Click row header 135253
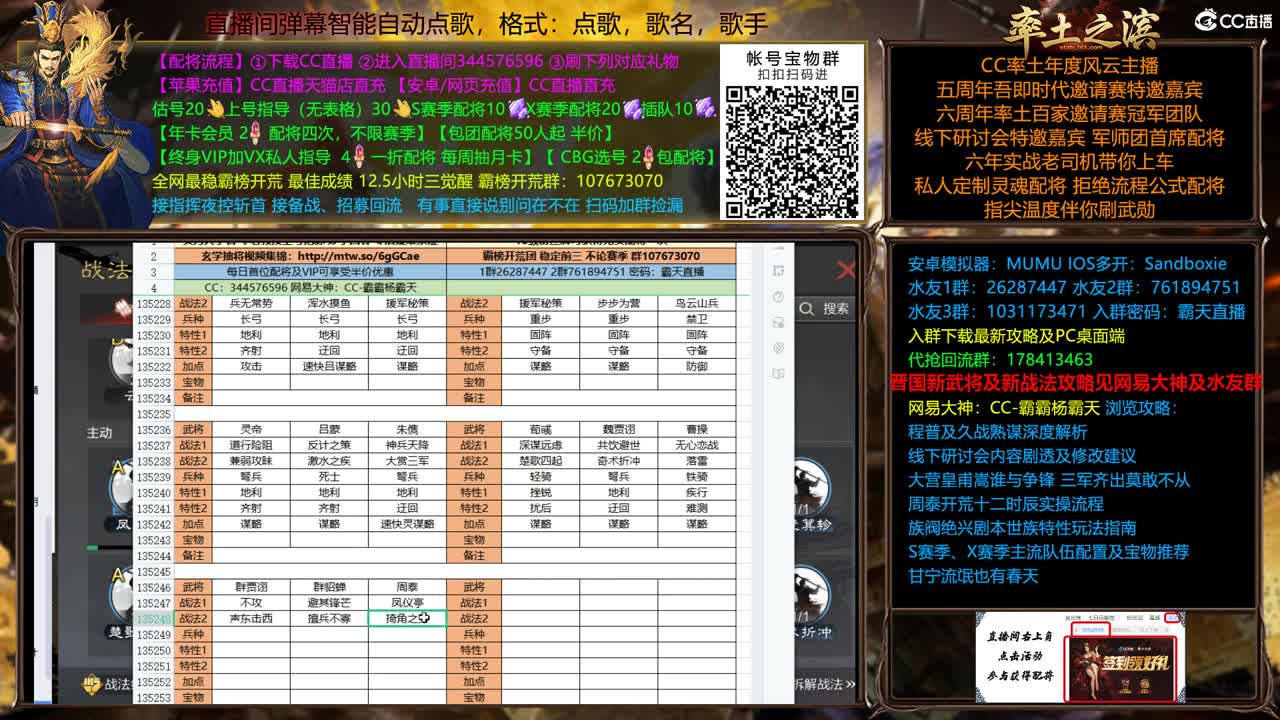Screen dimensions: 1280x720 tap(153, 698)
